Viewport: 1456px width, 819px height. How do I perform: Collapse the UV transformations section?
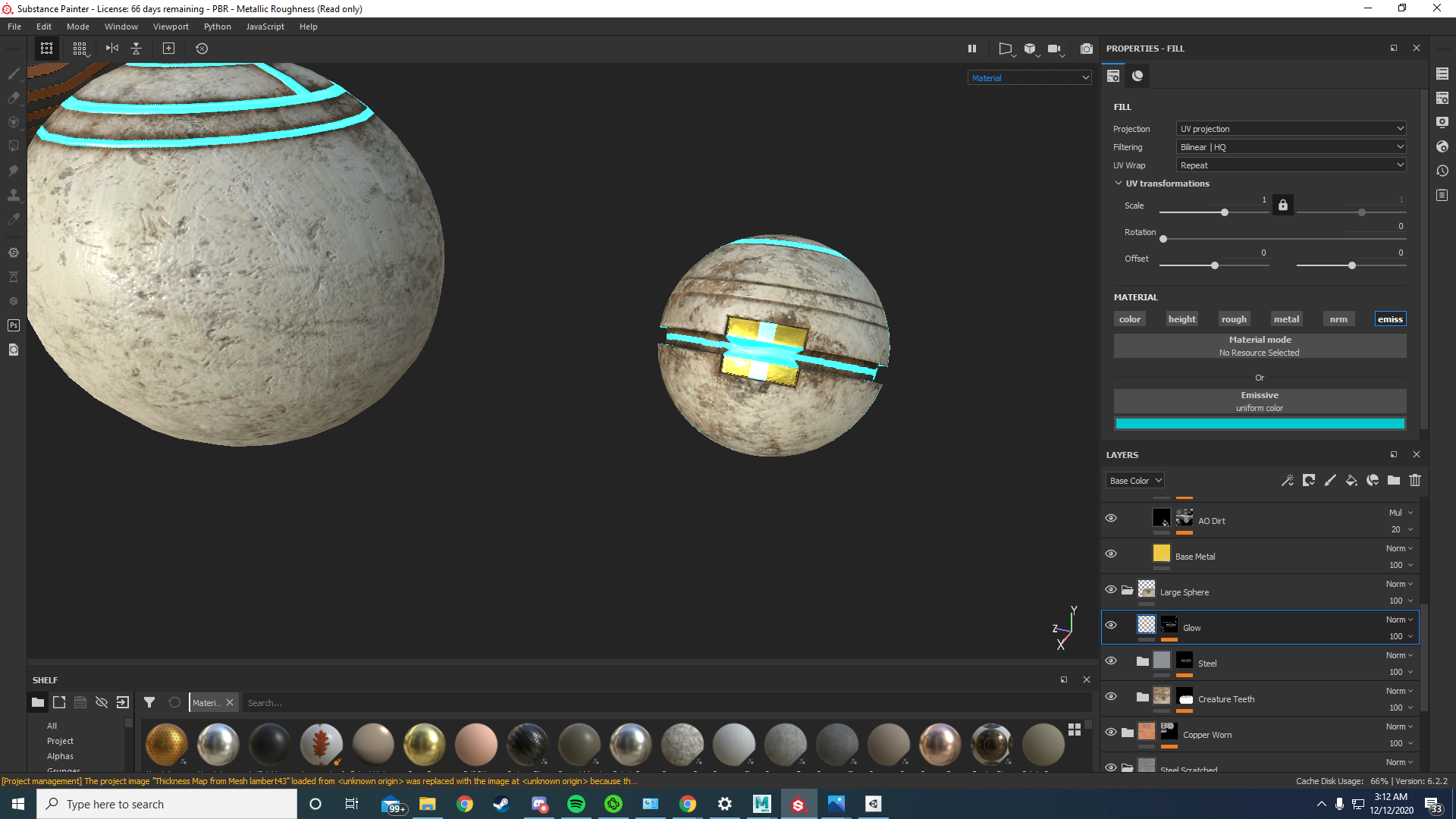click(1118, 184)
